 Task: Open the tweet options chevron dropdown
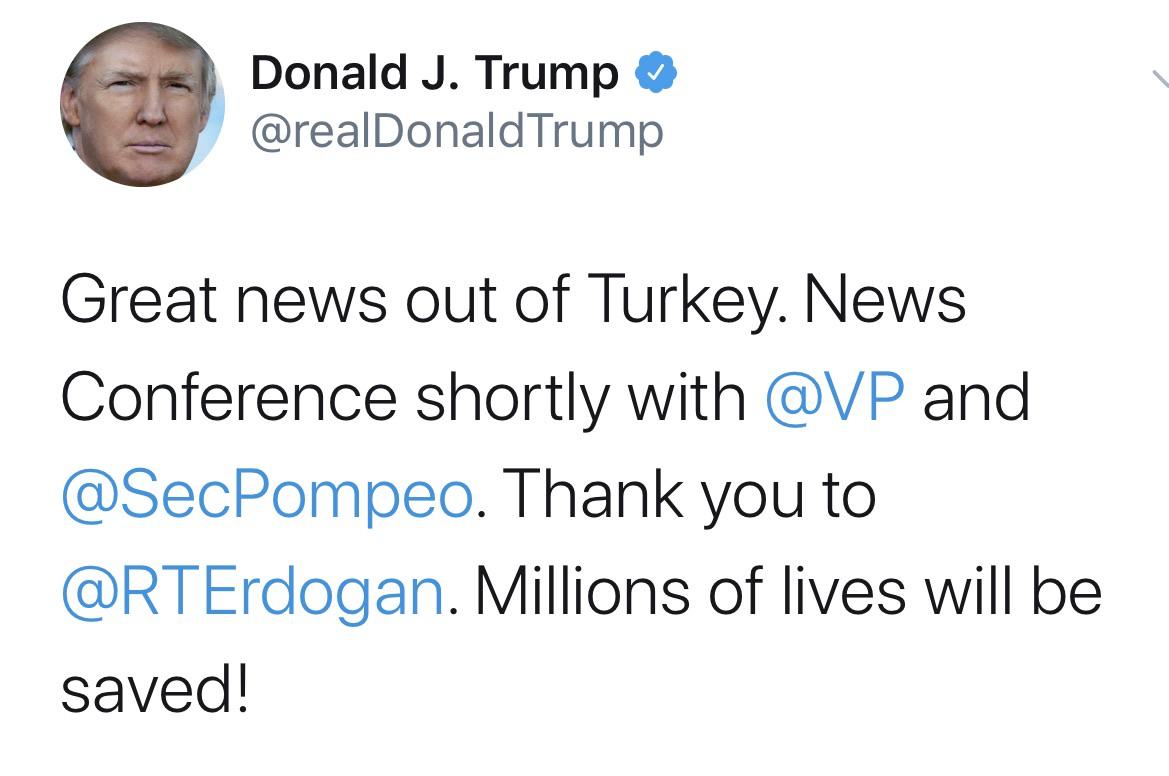click(x=1160, y=80)
